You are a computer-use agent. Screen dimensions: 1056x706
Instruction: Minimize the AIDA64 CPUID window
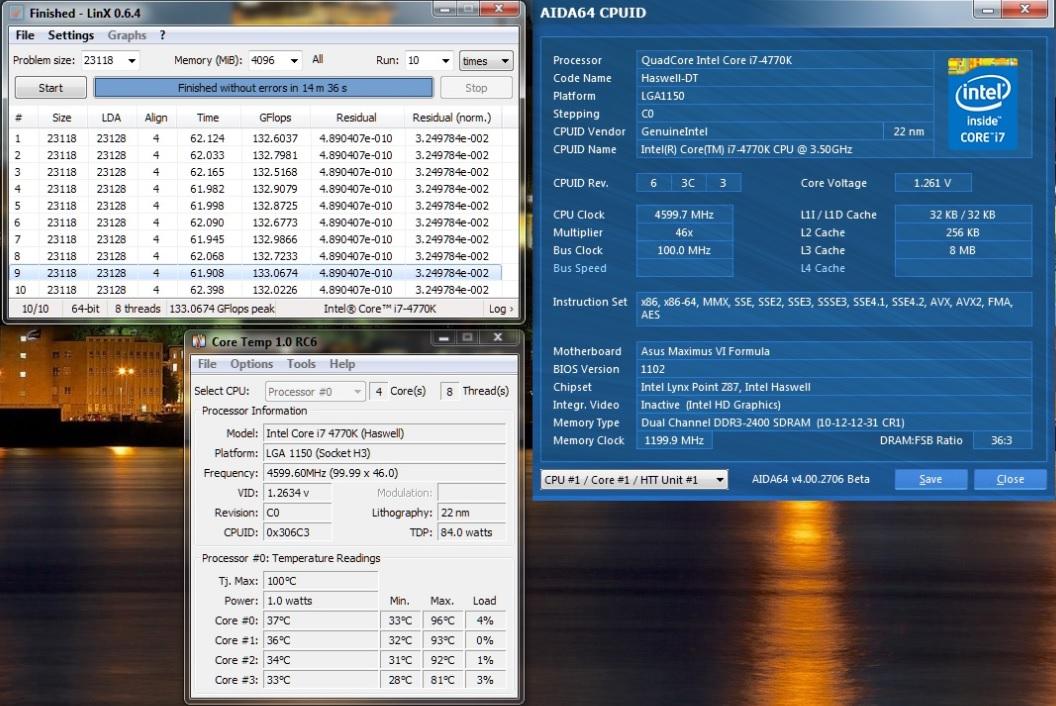pyautogui.click(x=988, y=9)
